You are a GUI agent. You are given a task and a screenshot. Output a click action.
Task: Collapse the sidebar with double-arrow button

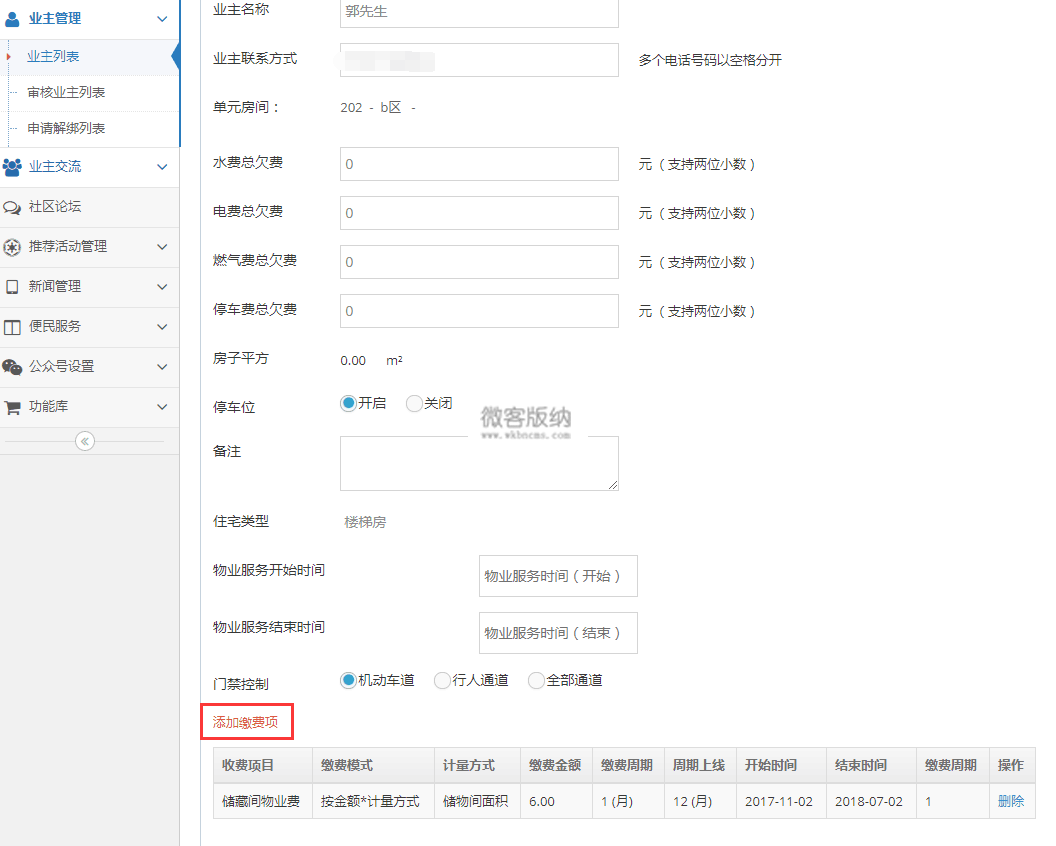click(85, 441)
